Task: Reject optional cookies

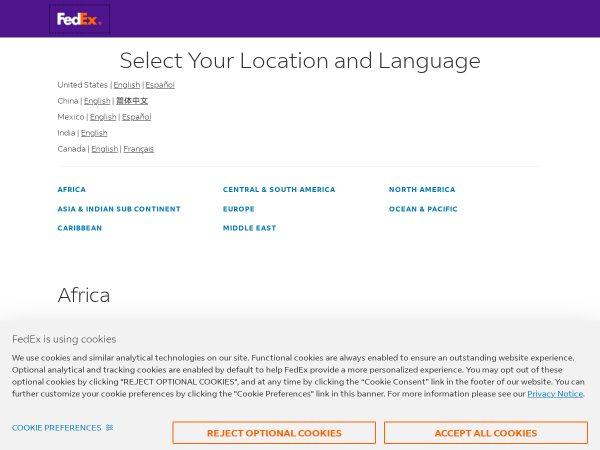Action: 274,433
